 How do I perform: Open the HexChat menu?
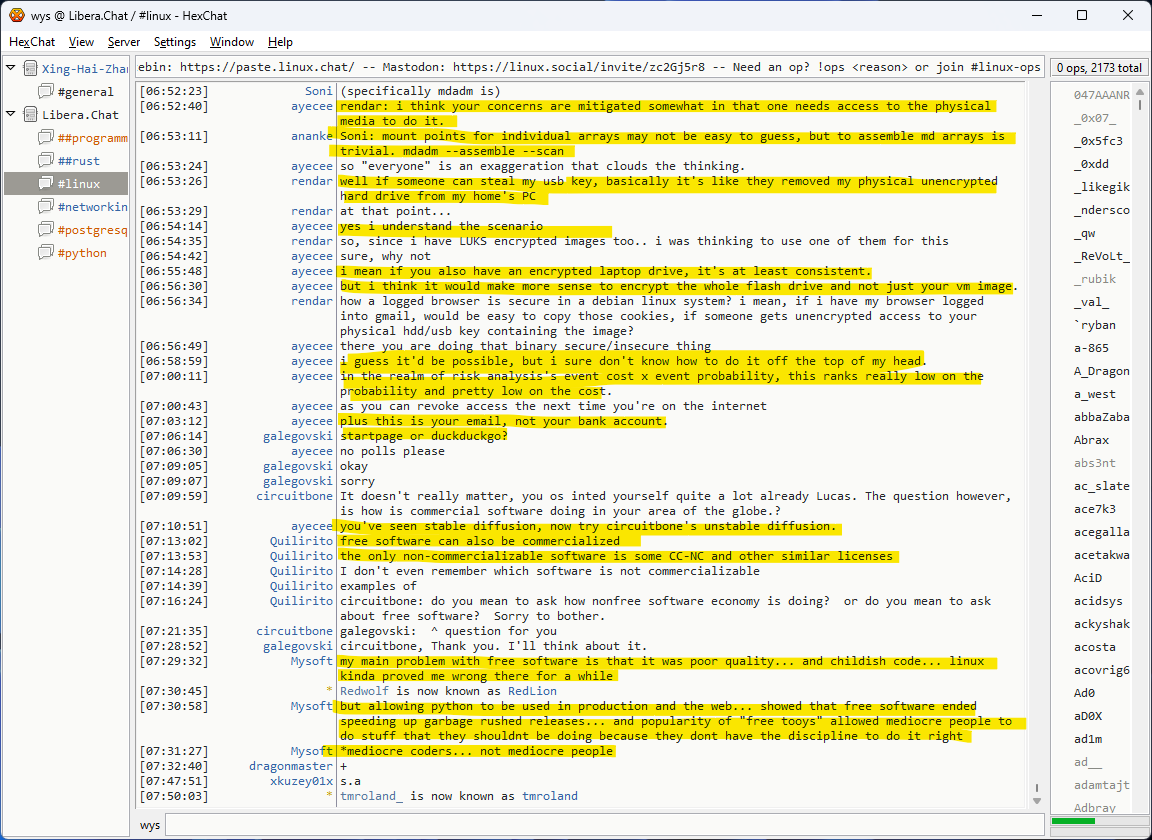pyautogui.click(x=32, y=42)
